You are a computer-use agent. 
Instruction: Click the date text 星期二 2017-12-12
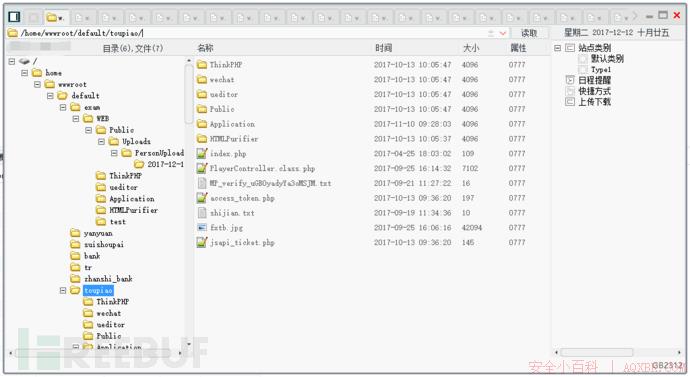pyautogui.click(x=598, y=32)
